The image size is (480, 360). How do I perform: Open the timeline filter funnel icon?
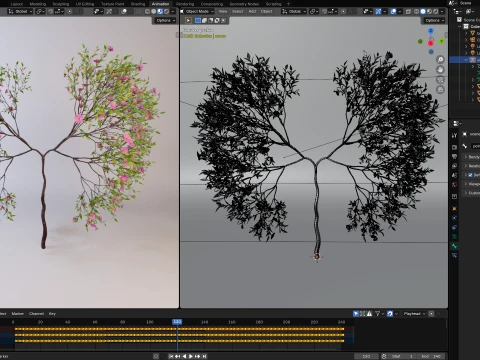[x=379, y=314]
